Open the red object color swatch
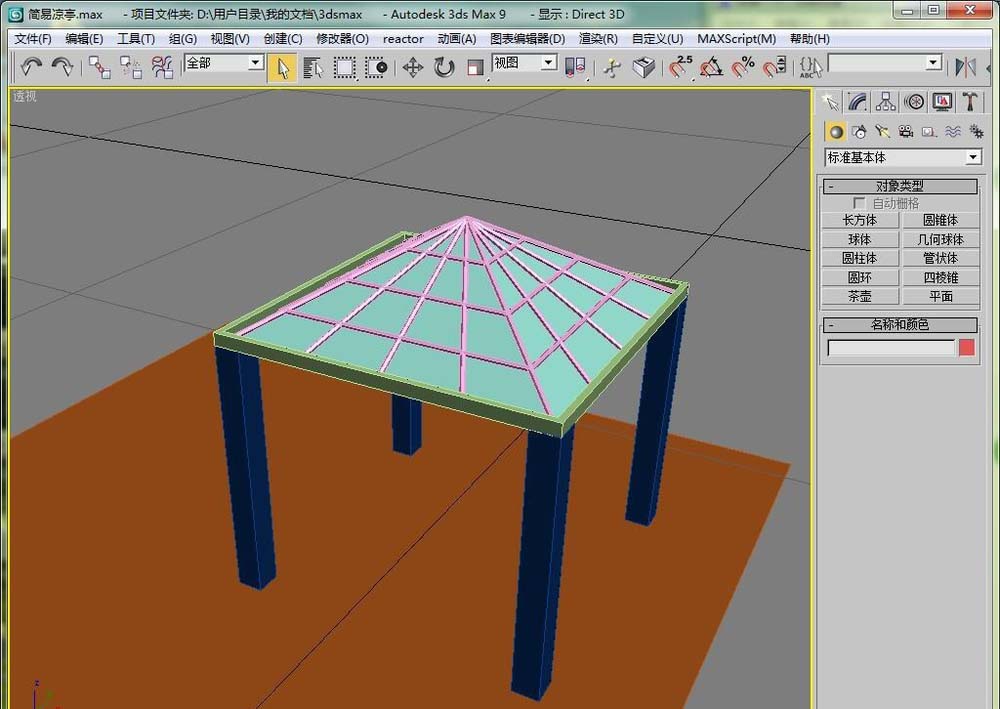This screenshot has width=1000, height=709. [x=967, y=347]
